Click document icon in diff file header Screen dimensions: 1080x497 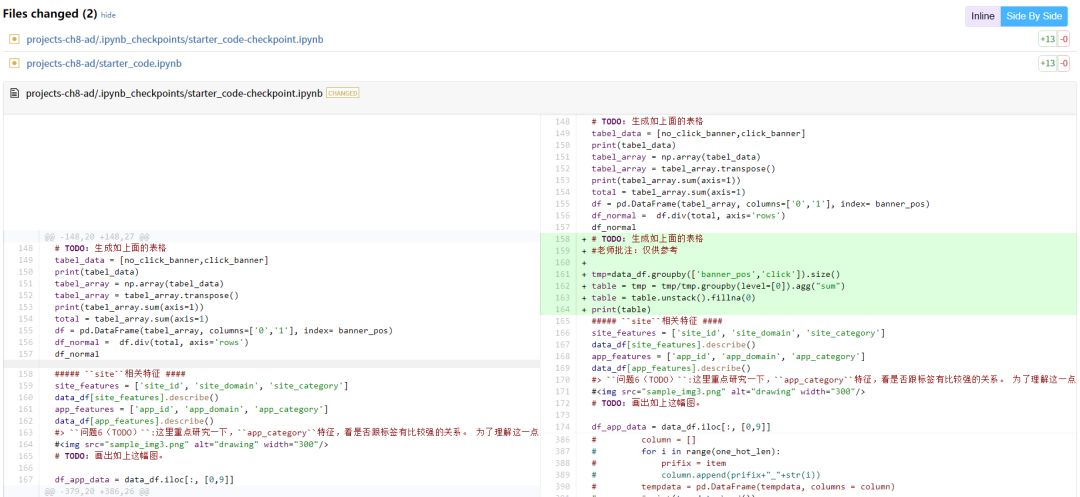(x=14, y=93)
